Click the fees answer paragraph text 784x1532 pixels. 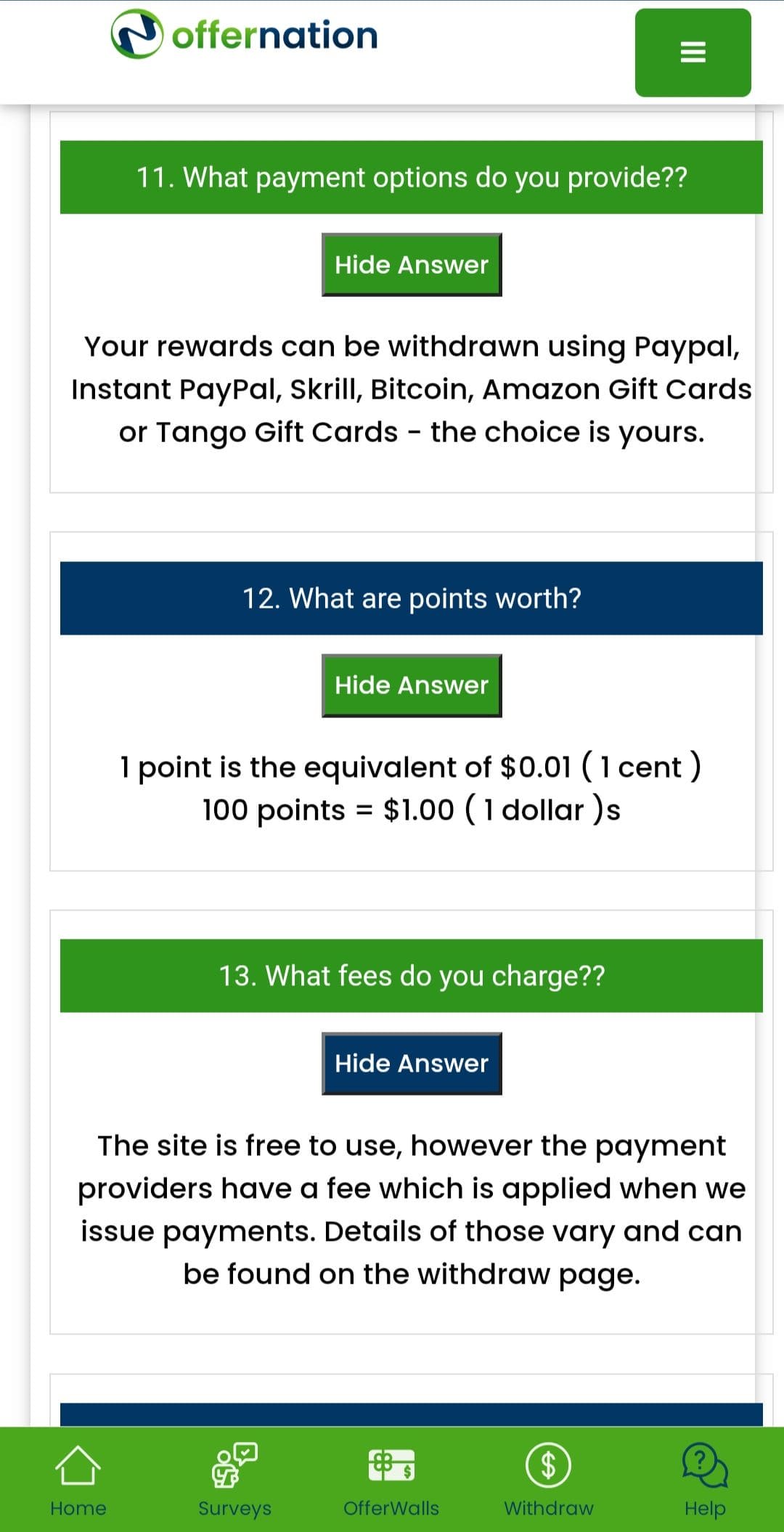(412, 1210)
